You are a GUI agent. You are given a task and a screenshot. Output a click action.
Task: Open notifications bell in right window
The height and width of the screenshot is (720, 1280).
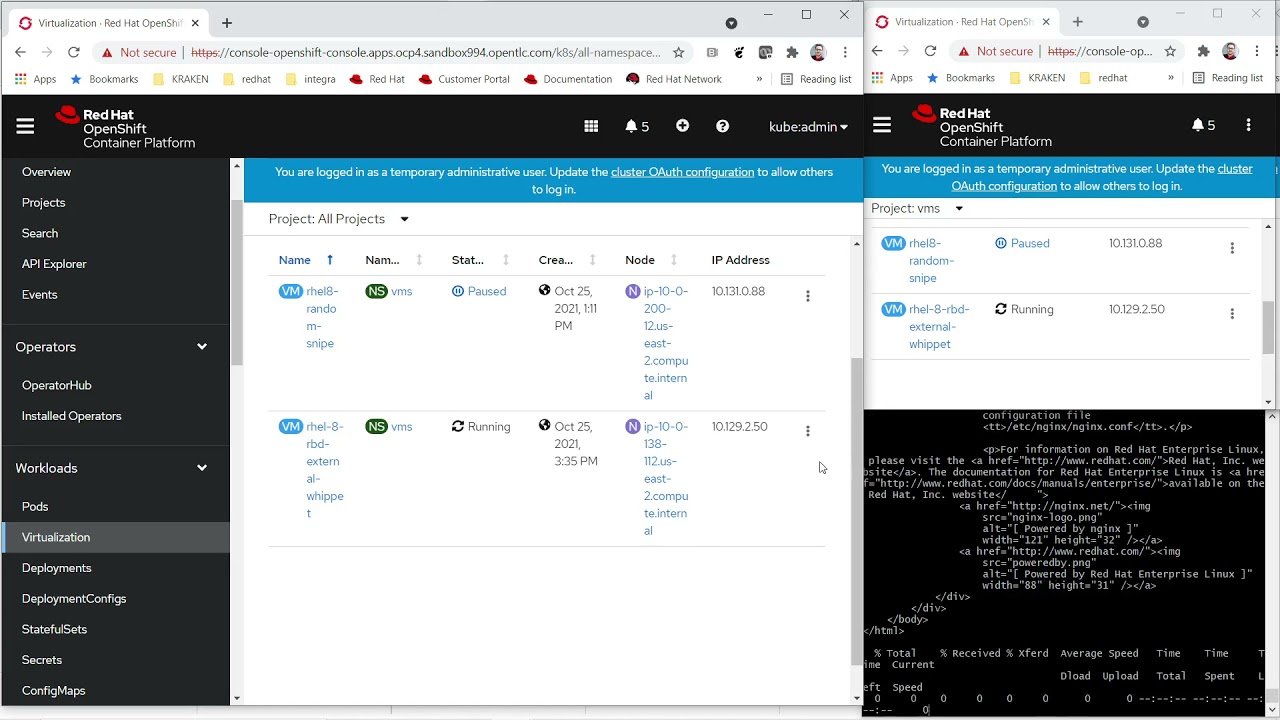point(1203,125)
